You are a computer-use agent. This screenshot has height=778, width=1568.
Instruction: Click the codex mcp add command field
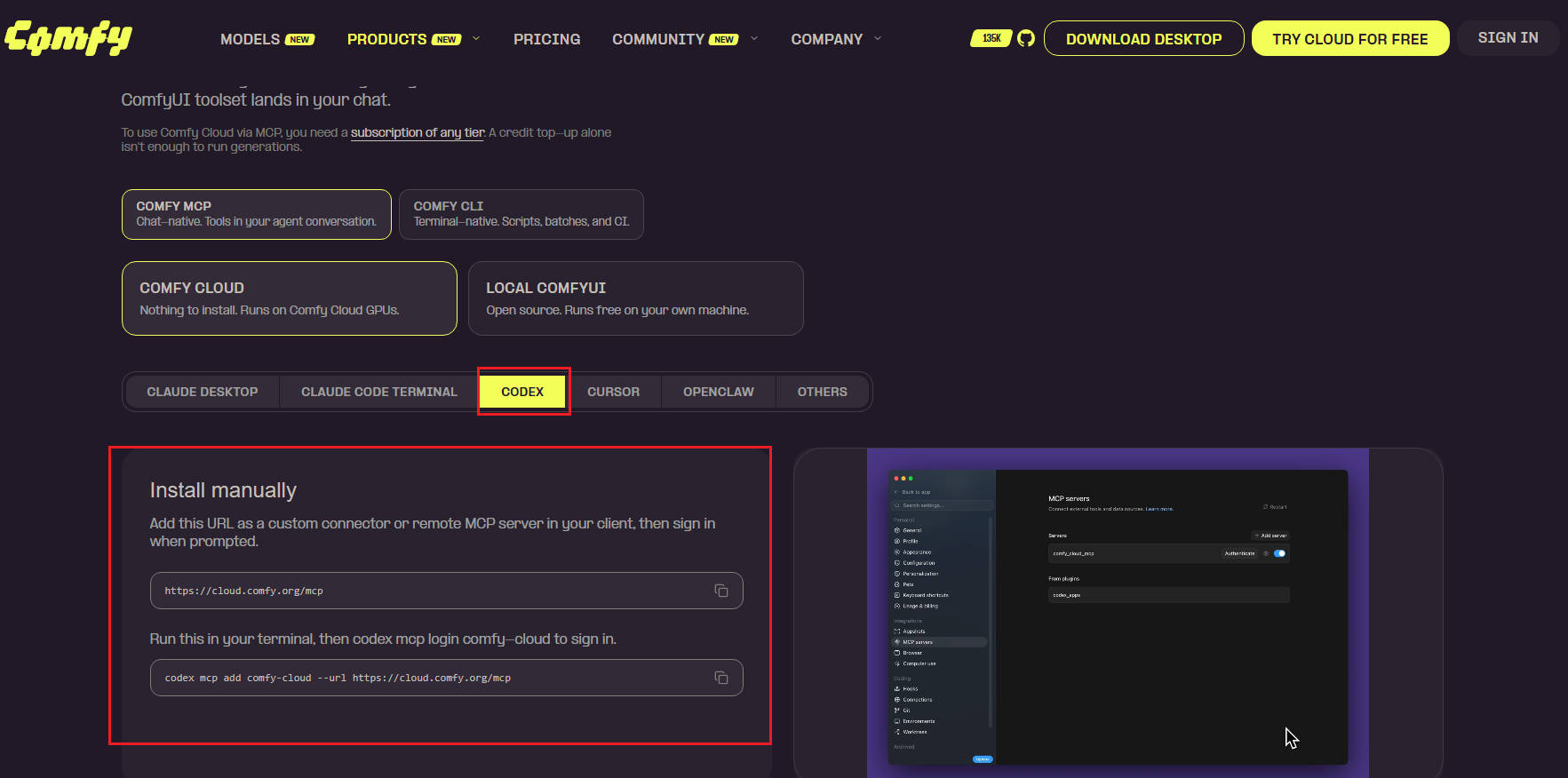pyautogui.click(x=447, y=678)
